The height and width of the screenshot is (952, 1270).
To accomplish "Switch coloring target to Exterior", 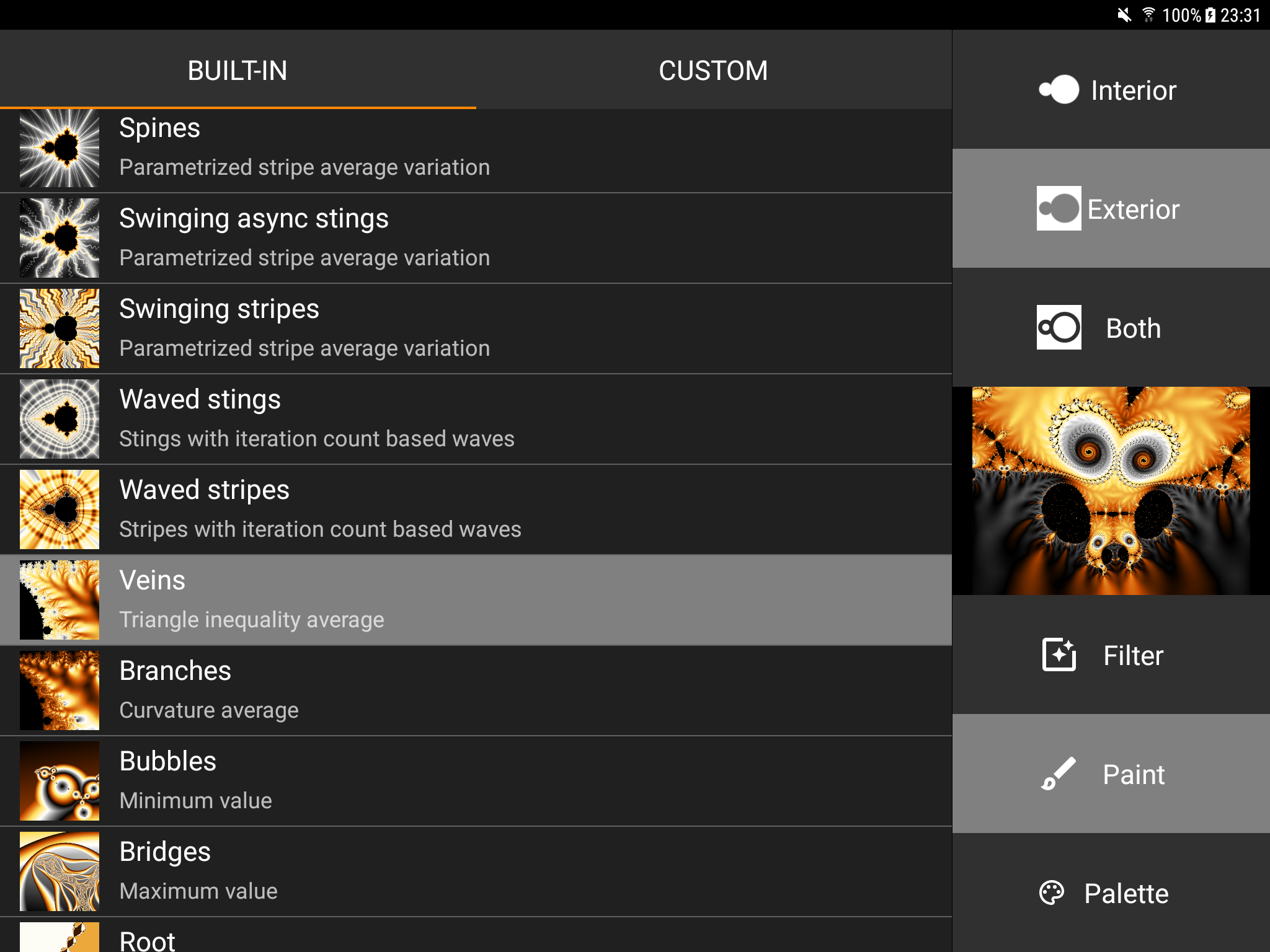I will [x=1110, y=209].
